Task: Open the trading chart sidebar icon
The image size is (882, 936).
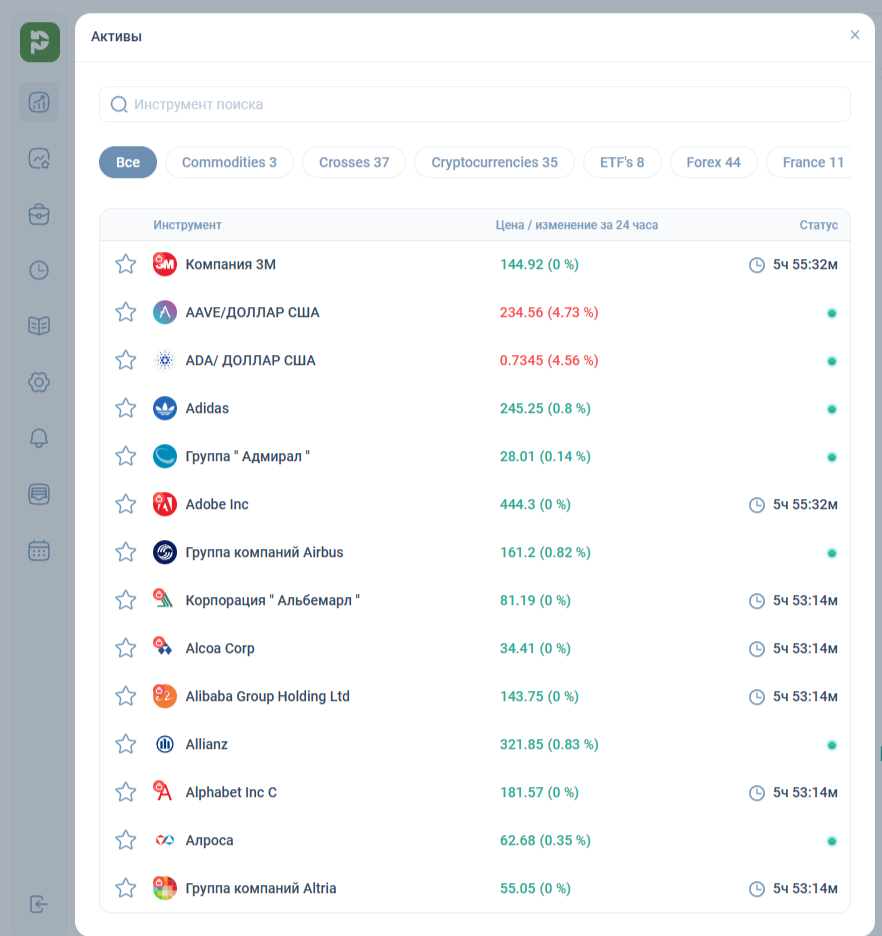Action: coord(39,102)
